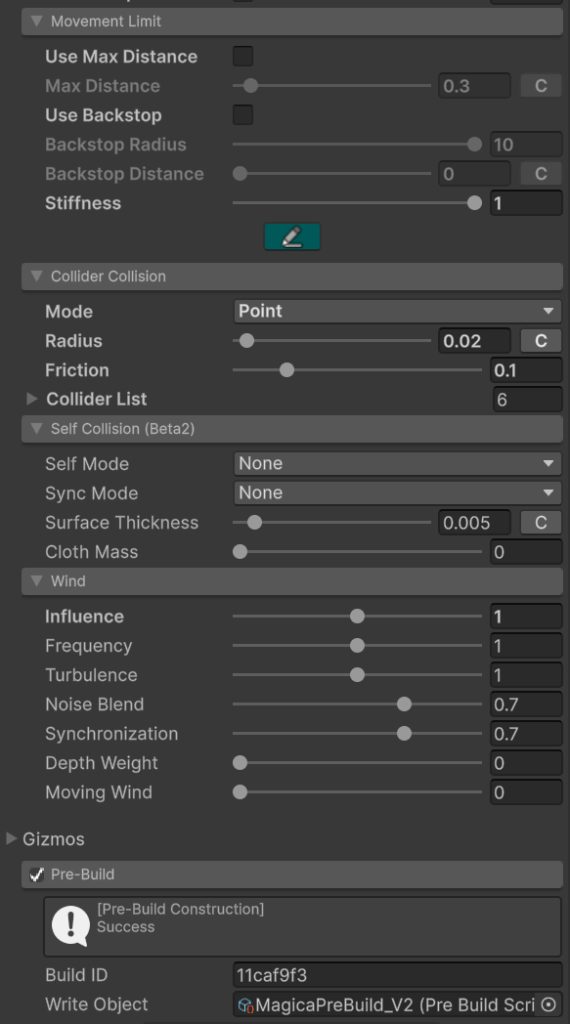Enable the Use Backstop checkbox
This screenshot has height=1024, width=570.
[243, 115]
